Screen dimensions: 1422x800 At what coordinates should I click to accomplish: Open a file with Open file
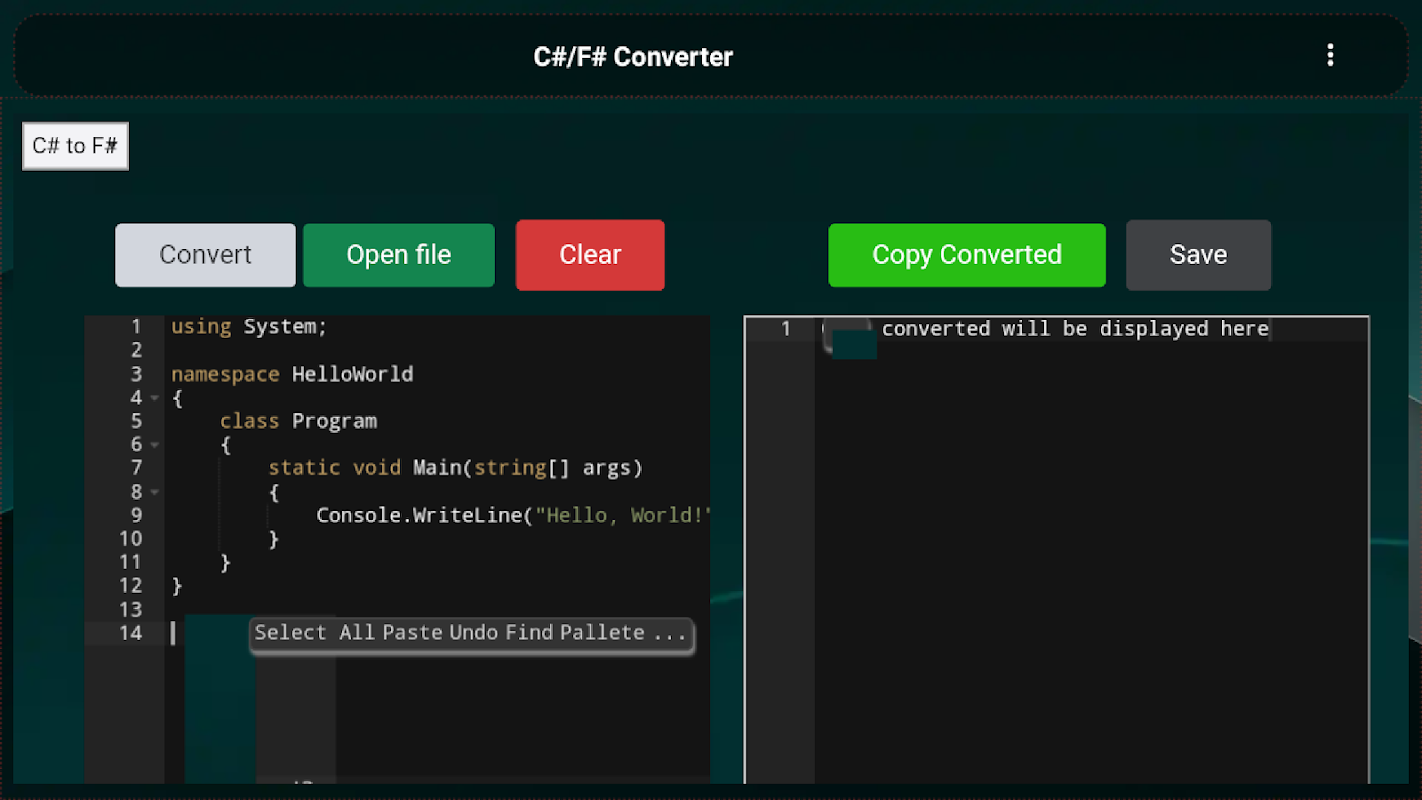(399, 255)
